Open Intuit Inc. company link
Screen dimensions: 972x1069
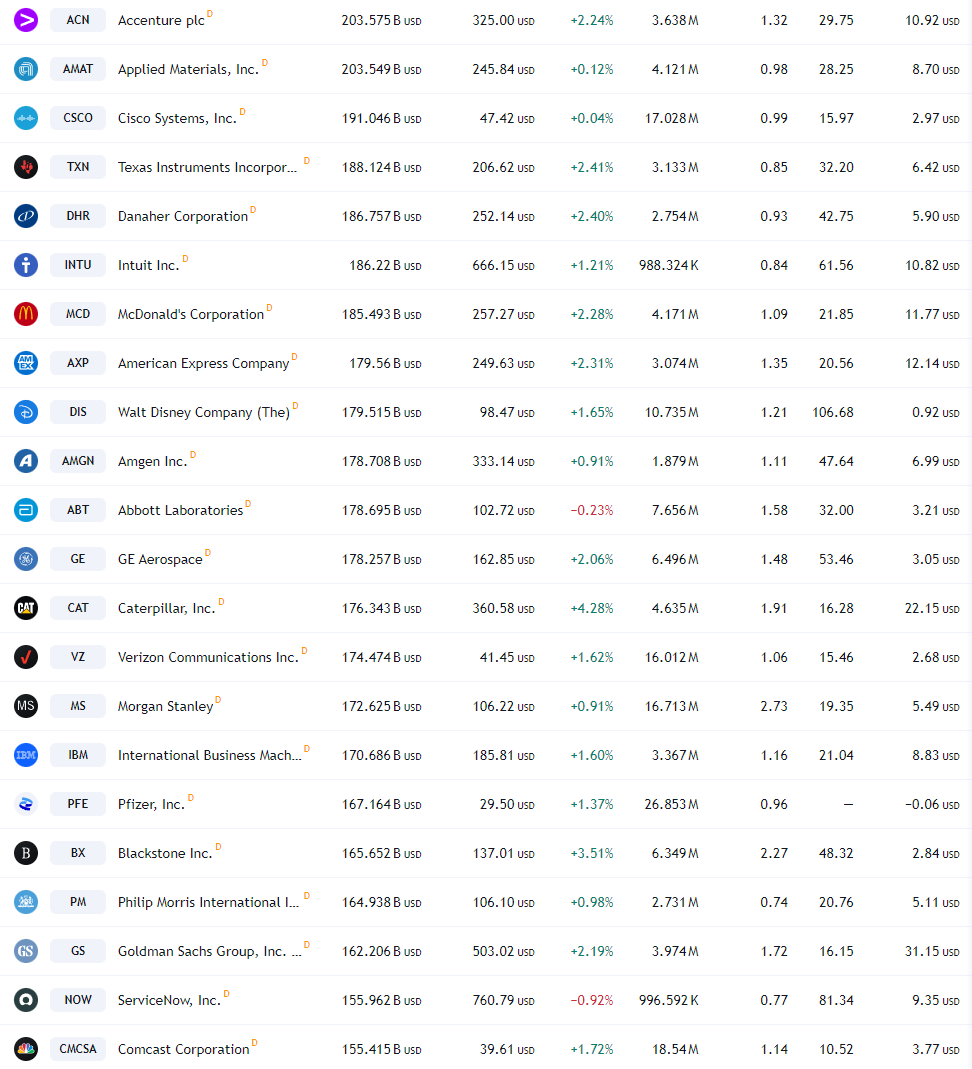coord(149,266)
